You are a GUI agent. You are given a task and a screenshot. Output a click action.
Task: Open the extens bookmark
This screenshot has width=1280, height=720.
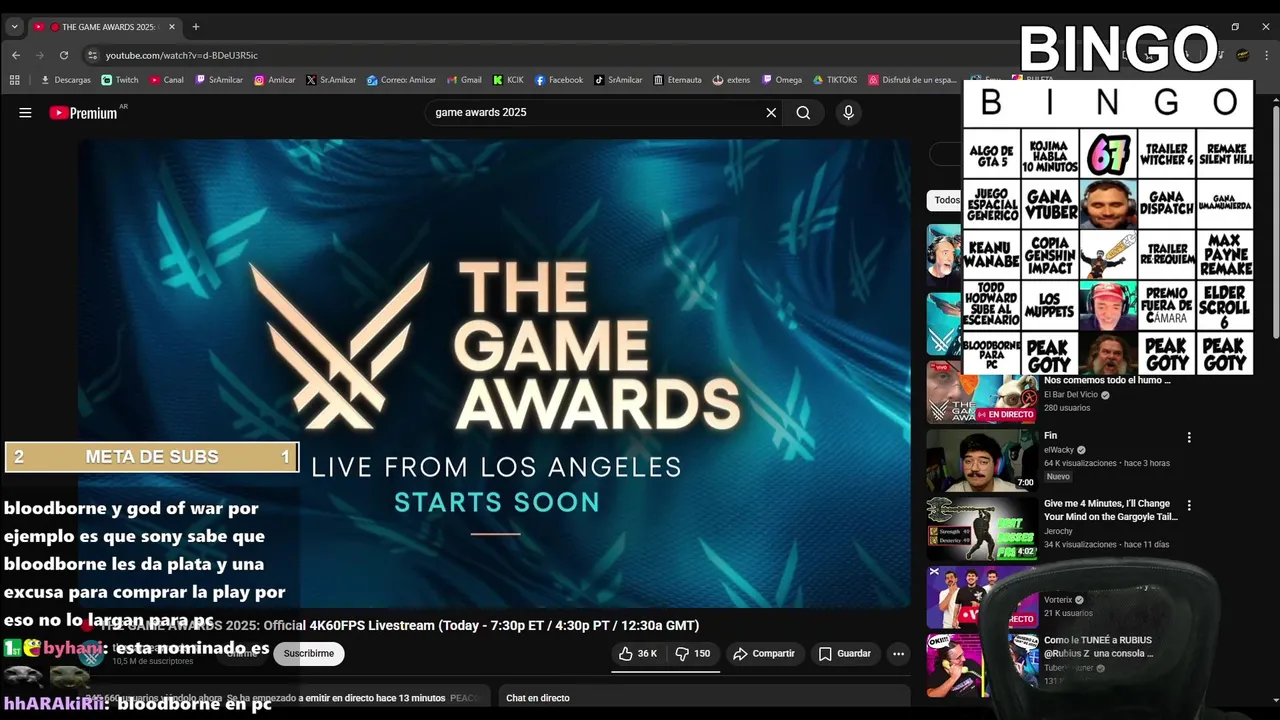tap(731, 80)
